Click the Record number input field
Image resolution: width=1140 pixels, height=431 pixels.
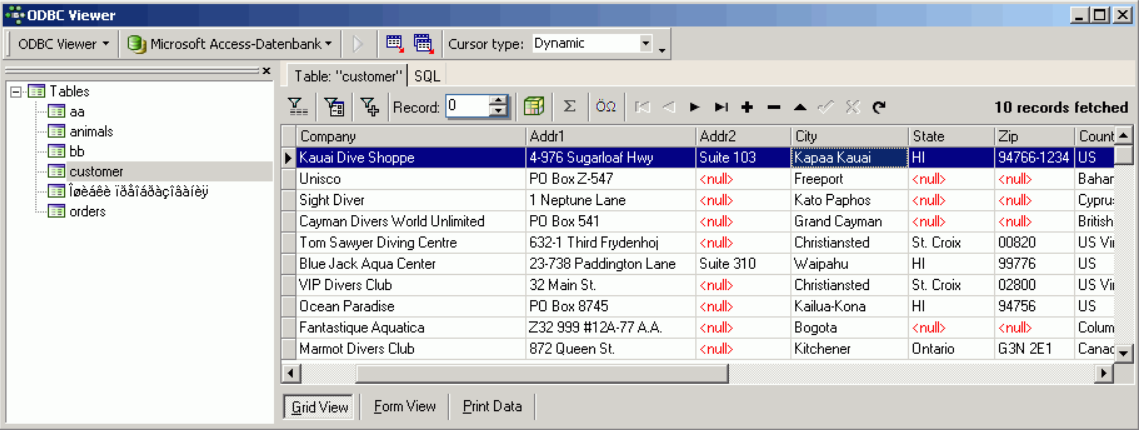click(466, 107)
